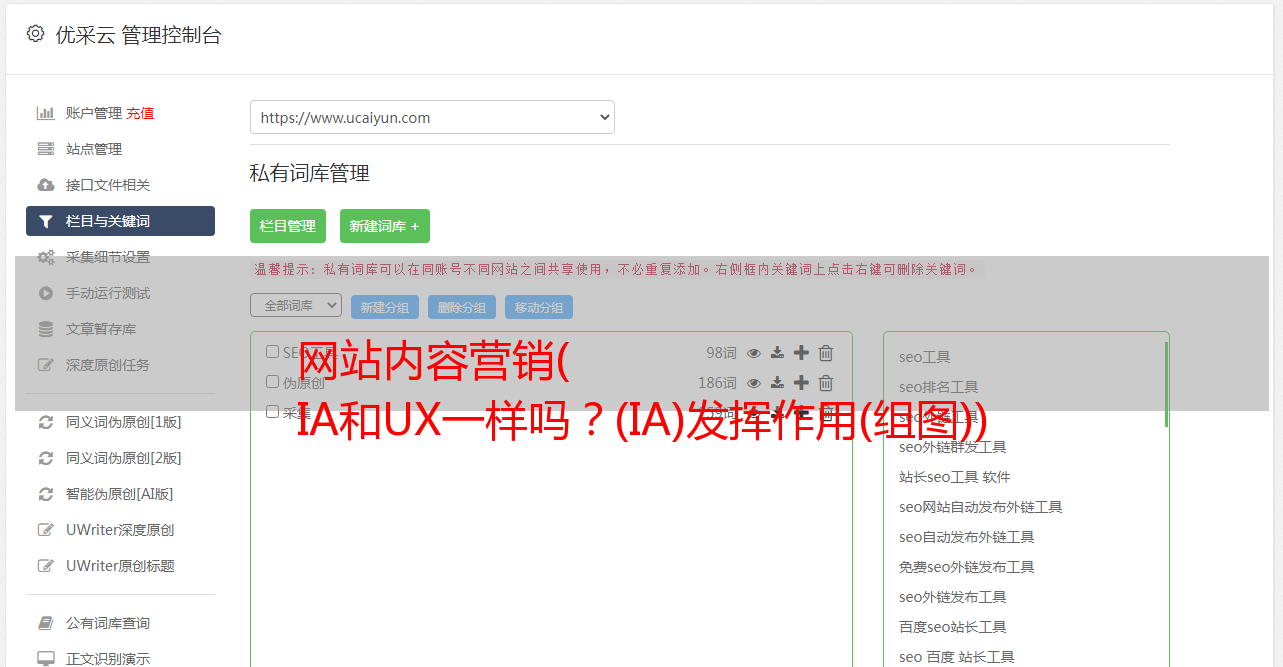Tick the checkbox of the 98词 library

coord(272,352)
